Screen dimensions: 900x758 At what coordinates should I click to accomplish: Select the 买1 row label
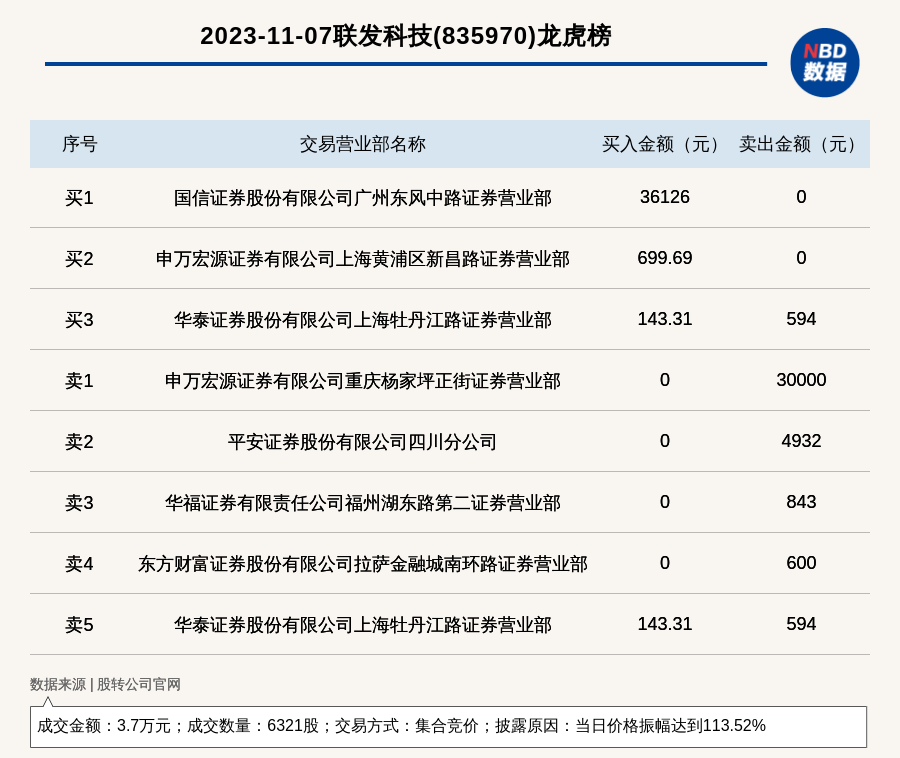(79, 198)
